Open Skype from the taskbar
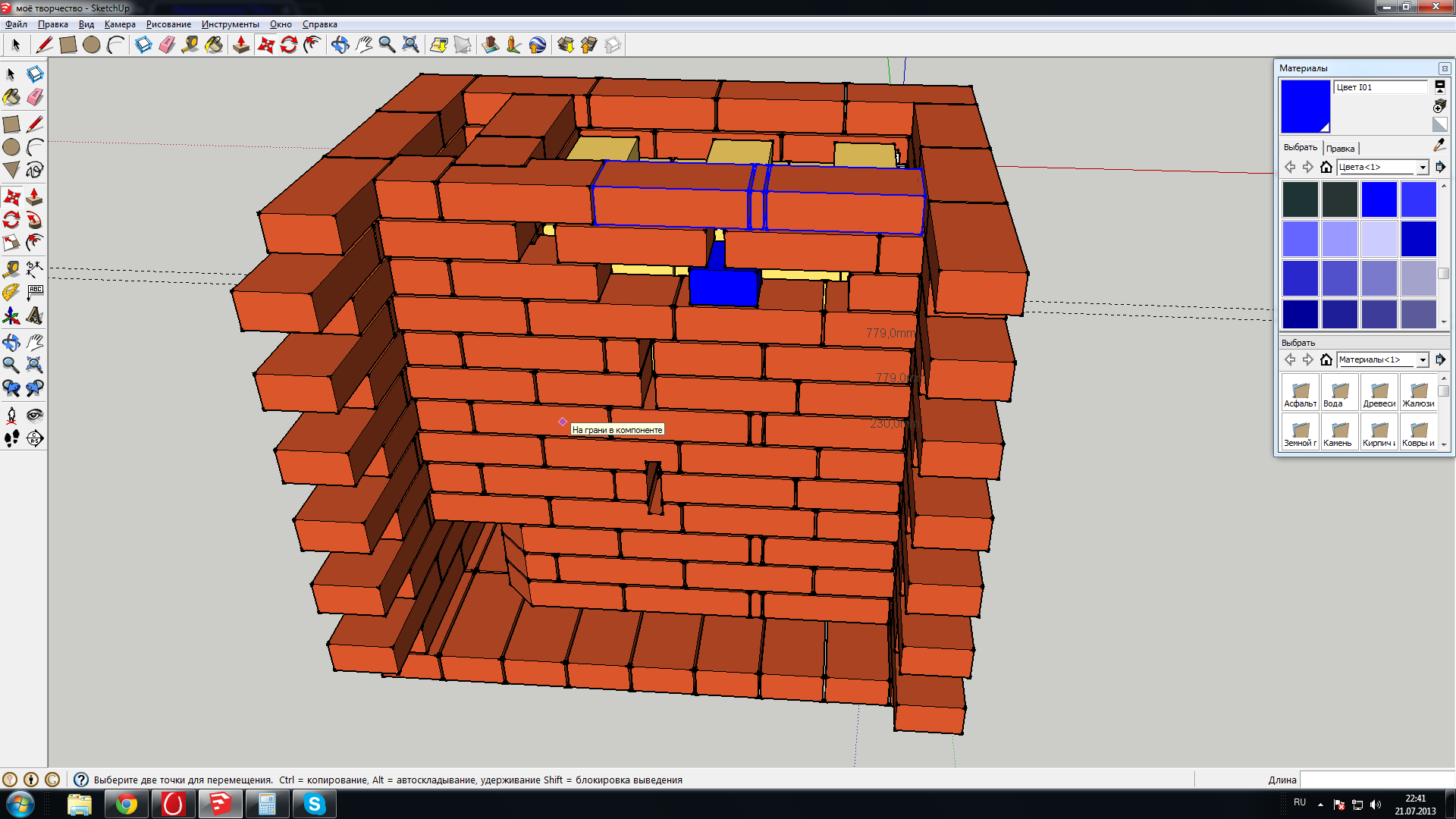Viewport: 1456px width, 819px height. [314, 804]
